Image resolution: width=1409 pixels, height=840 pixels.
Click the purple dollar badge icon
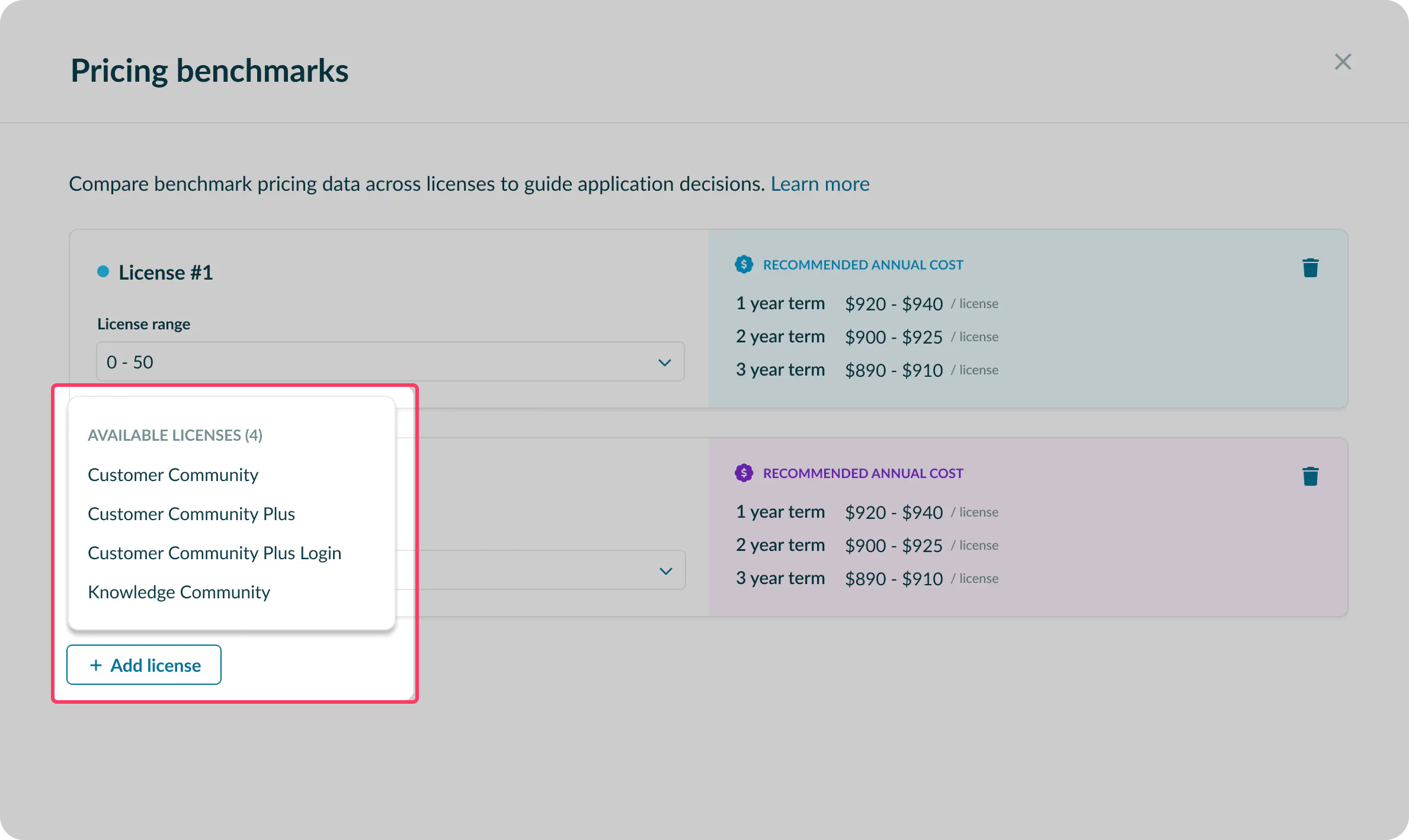coord(744,473)
